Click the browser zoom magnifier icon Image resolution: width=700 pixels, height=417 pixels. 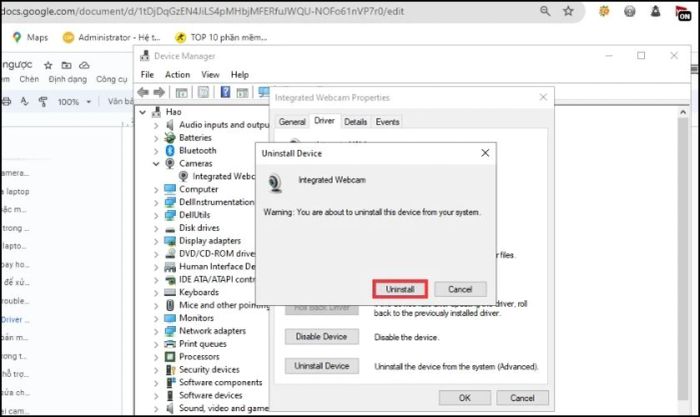545,11
